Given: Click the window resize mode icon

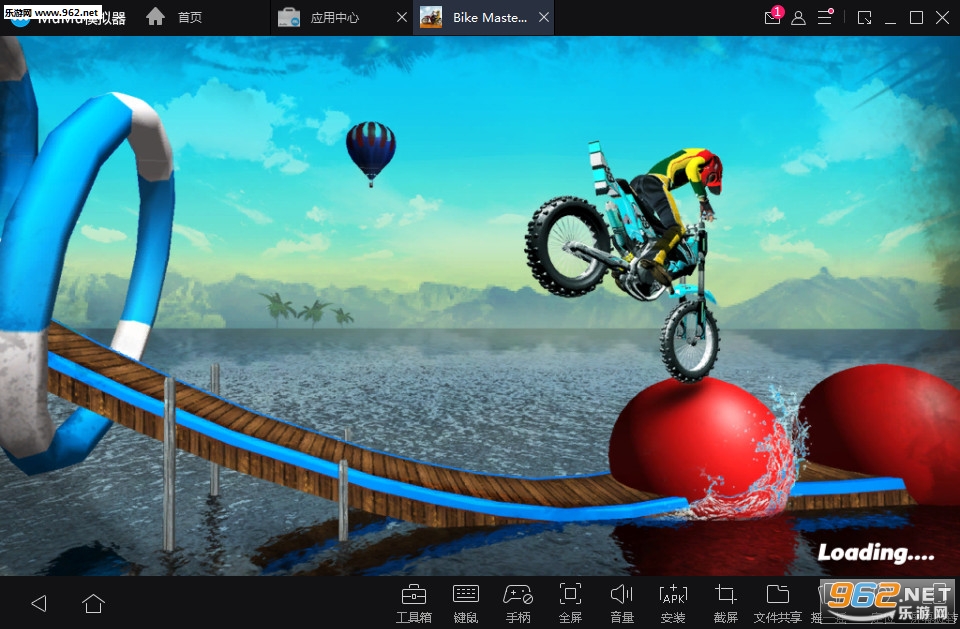Looking at the screenshot, I should point(864,18).
